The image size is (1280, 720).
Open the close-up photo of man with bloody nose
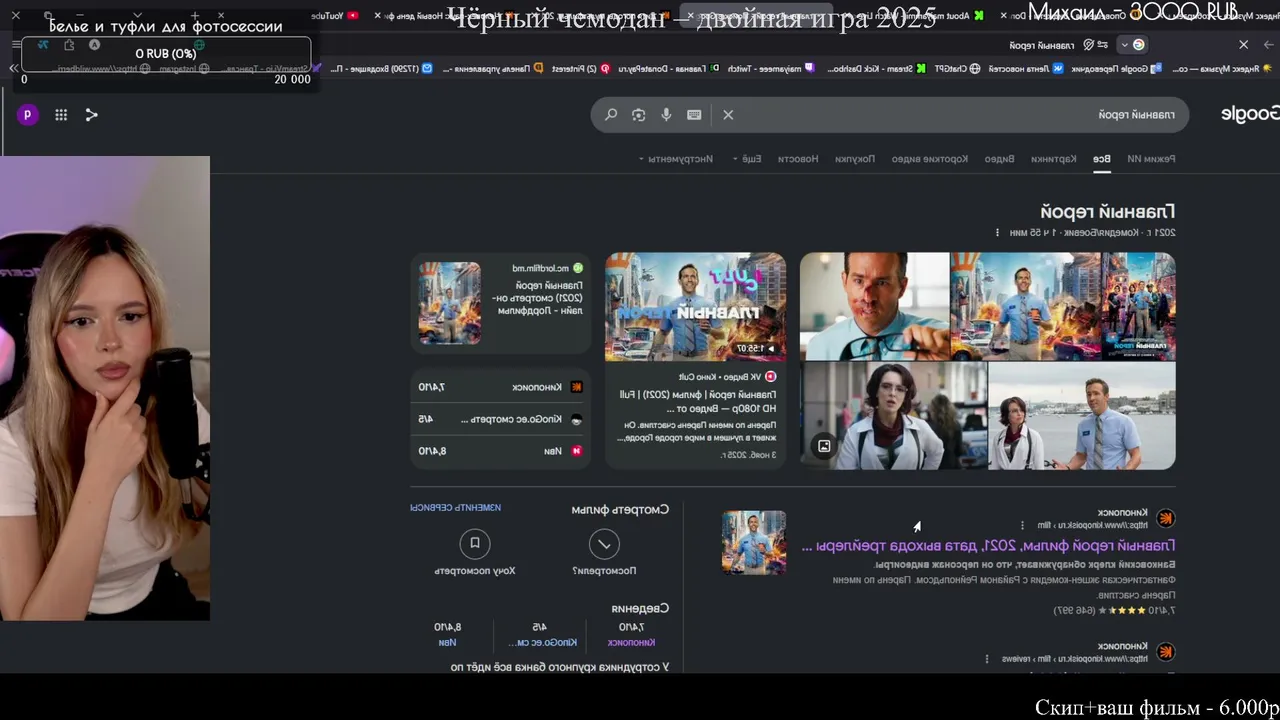point(874,306)
